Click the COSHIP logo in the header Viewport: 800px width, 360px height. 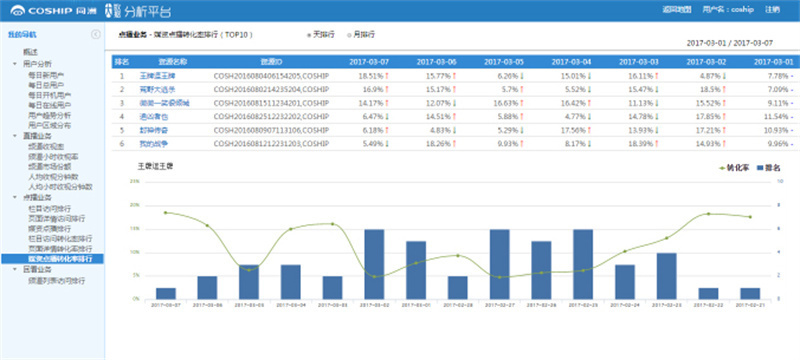pyautogui.click(x=53, y=10)
